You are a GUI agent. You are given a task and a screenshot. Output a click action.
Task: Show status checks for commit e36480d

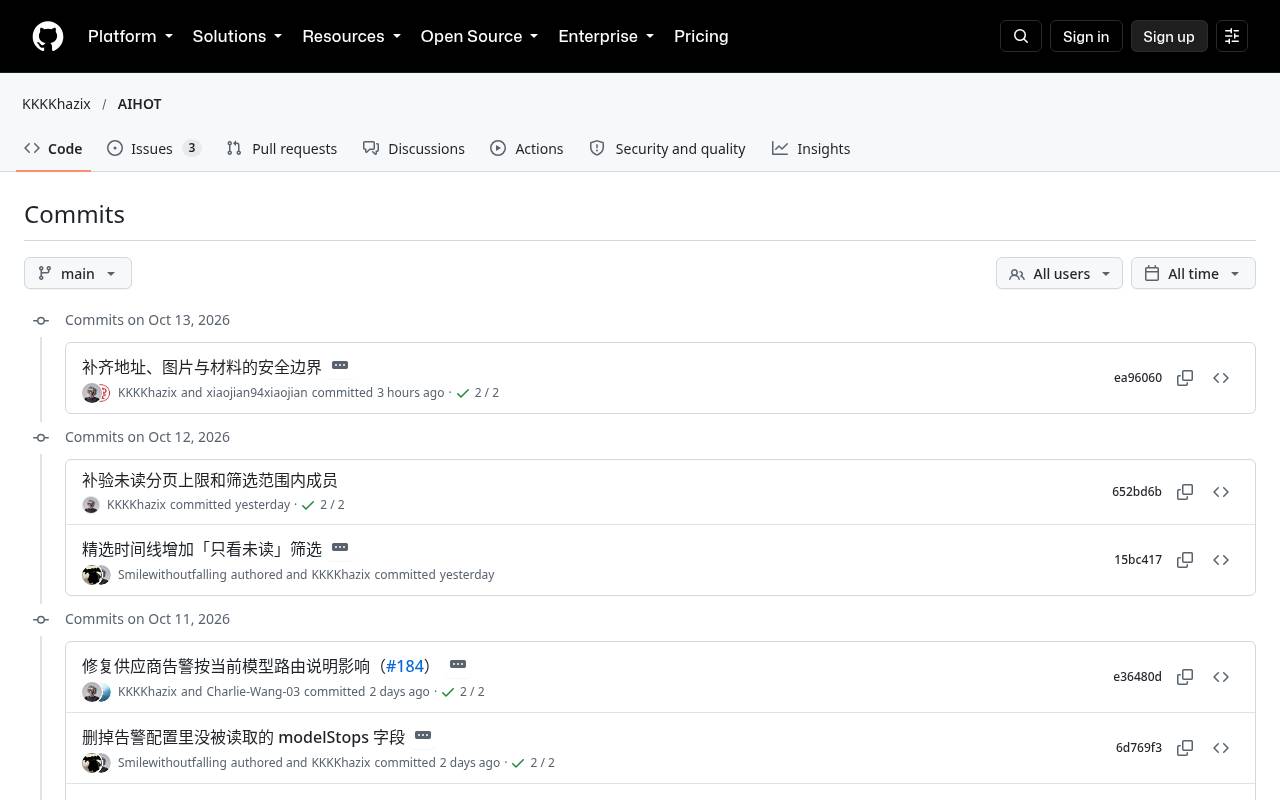pos(462,692)
